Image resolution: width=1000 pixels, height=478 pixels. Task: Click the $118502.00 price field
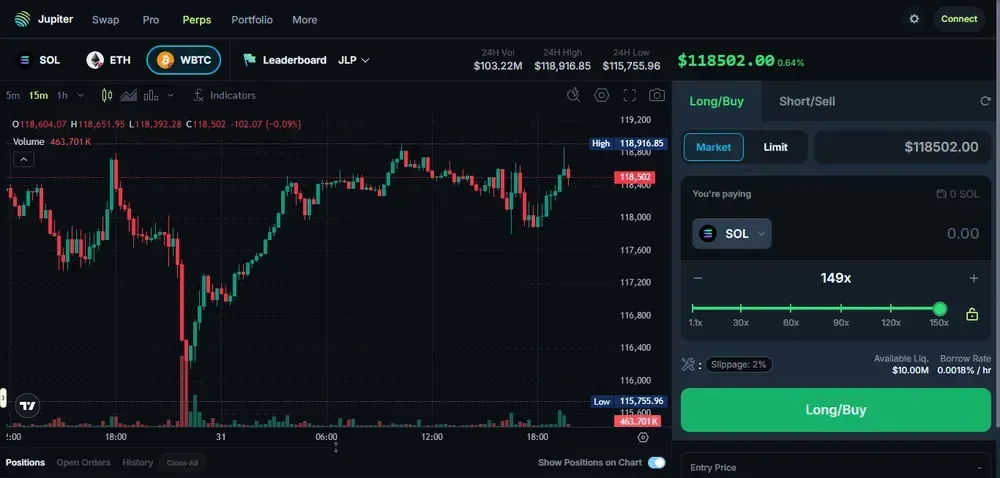coord(902,147)
